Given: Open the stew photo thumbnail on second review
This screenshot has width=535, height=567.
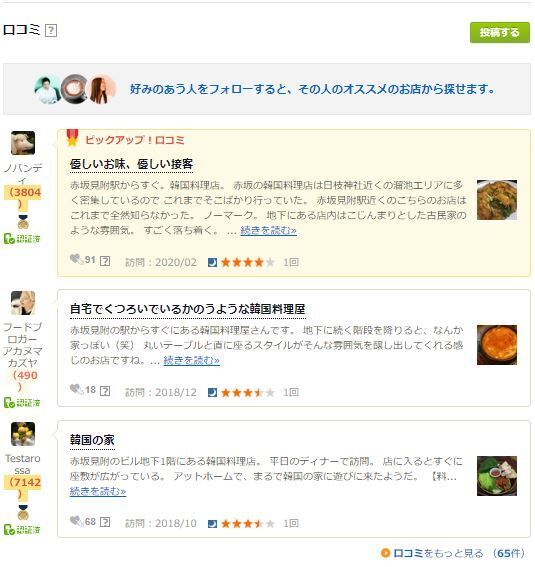Looking at the screenshot, I should [497, 345].
